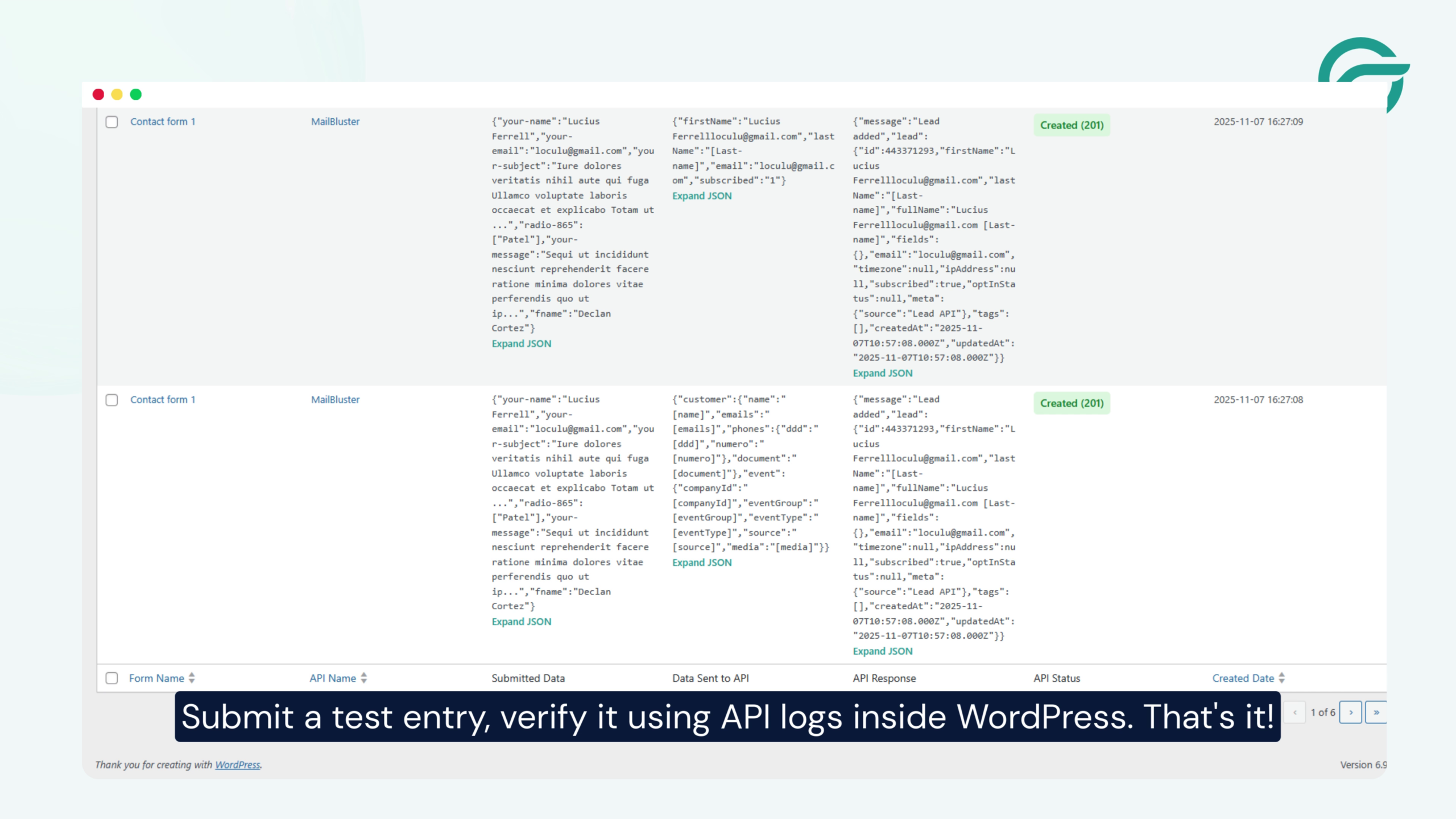Jump to the last page using double-arrow
The width and height of the screenshot is (1456, 819).
1377,712
